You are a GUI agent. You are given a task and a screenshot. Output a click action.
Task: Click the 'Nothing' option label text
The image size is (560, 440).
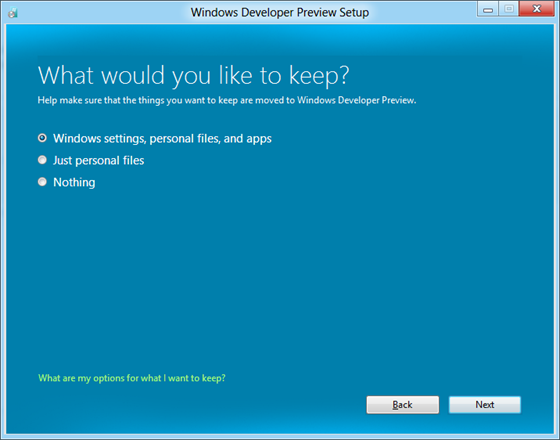click(74, 182)
